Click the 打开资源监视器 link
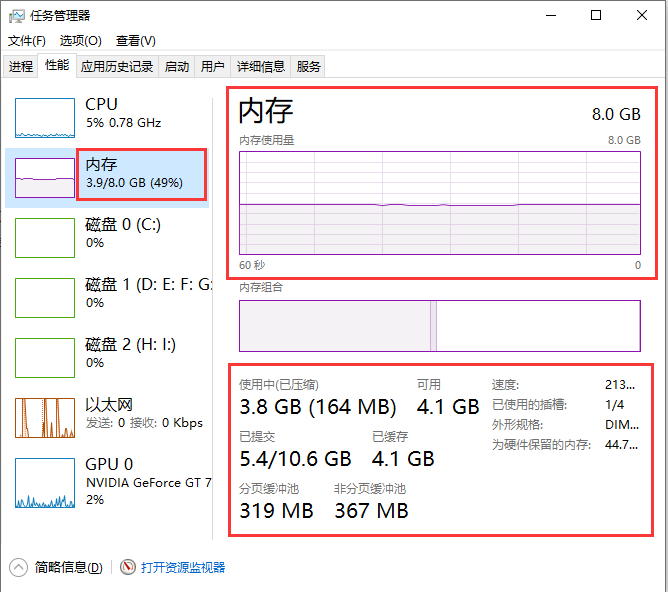The height and width of the screenshot is (592, 668). pos(183,567)
